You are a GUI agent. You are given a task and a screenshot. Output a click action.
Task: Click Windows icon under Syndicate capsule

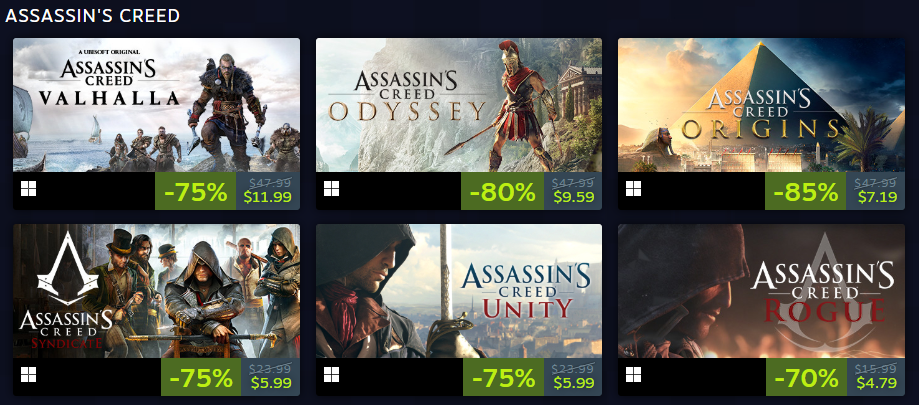coord(28,375)
